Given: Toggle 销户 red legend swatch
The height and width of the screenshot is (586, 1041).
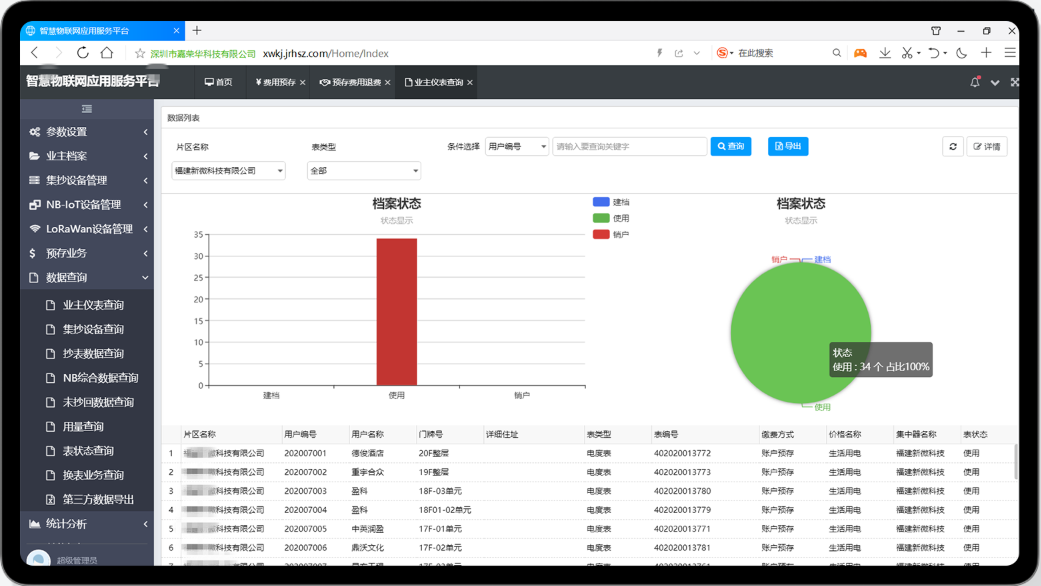Looking at the screenshot, I should 601,234.
